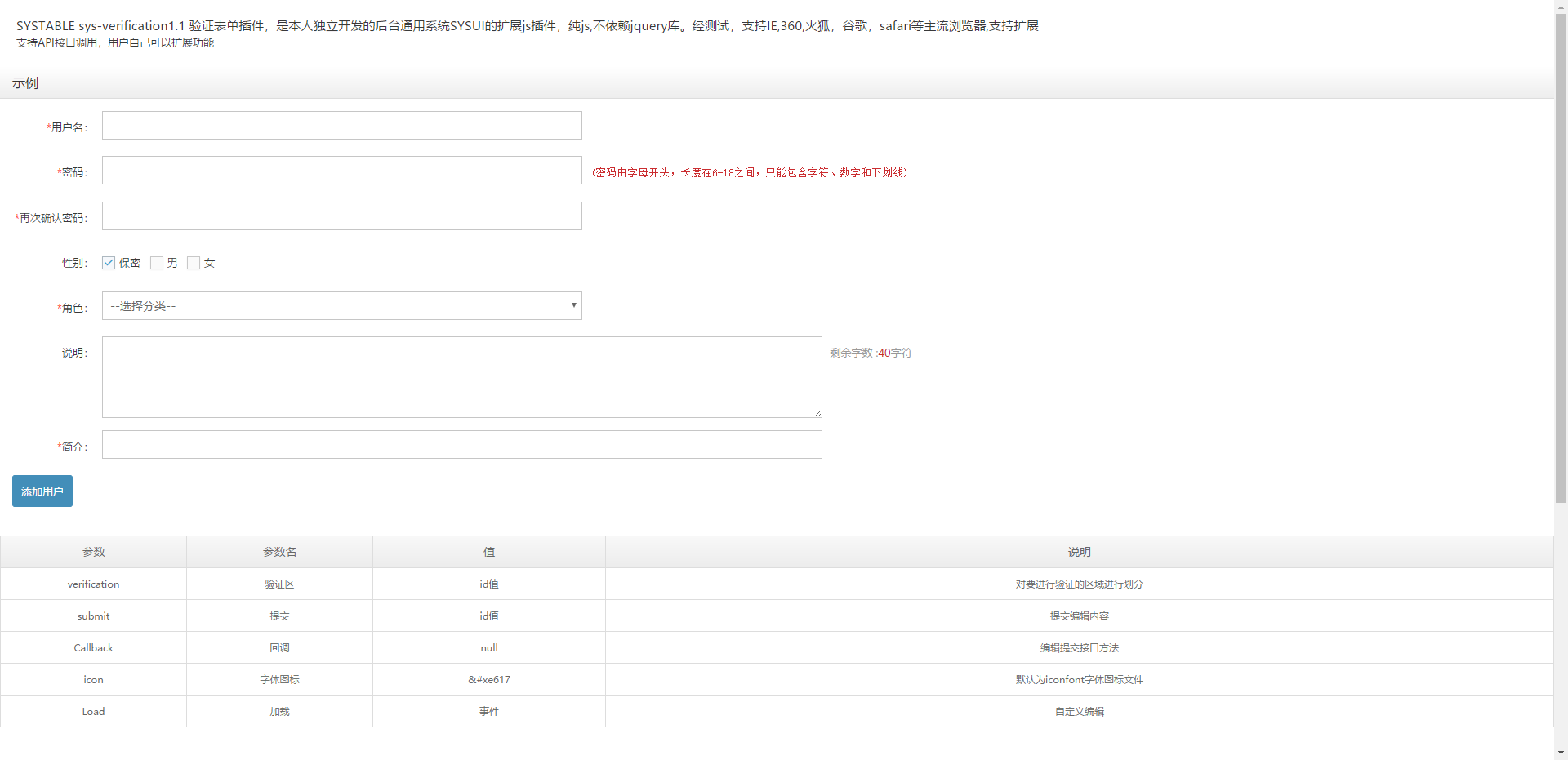Click the 加载 table cell
This screenshot has width=1568, height=760.
coord(279,711)
